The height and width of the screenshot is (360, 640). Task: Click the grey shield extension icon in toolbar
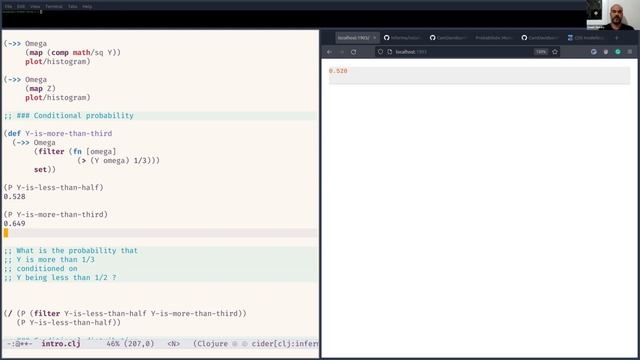(x=606, y=52)
